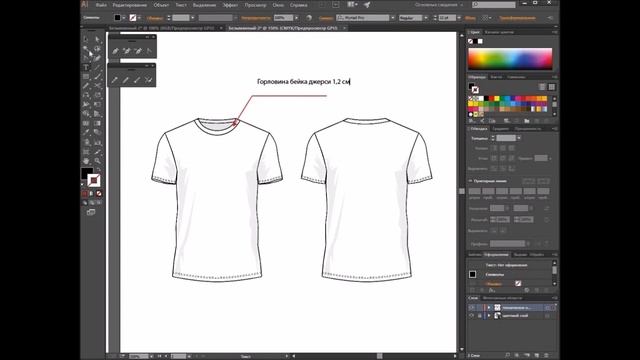This screenshot has height=360, width=640.
Task: Select the Magic Wand tool
Action: coord(86,49)
